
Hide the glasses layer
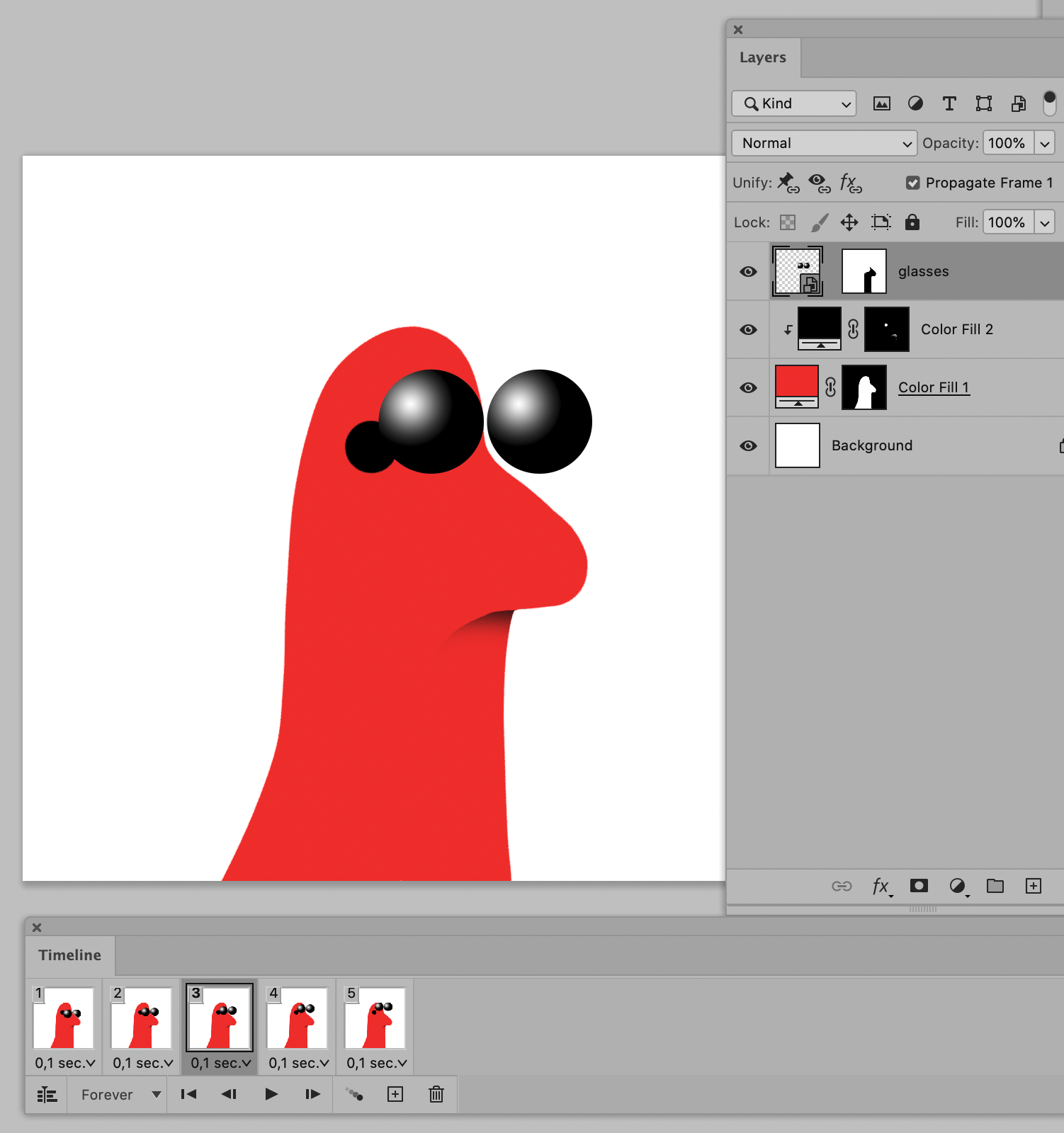pos(748,271)
